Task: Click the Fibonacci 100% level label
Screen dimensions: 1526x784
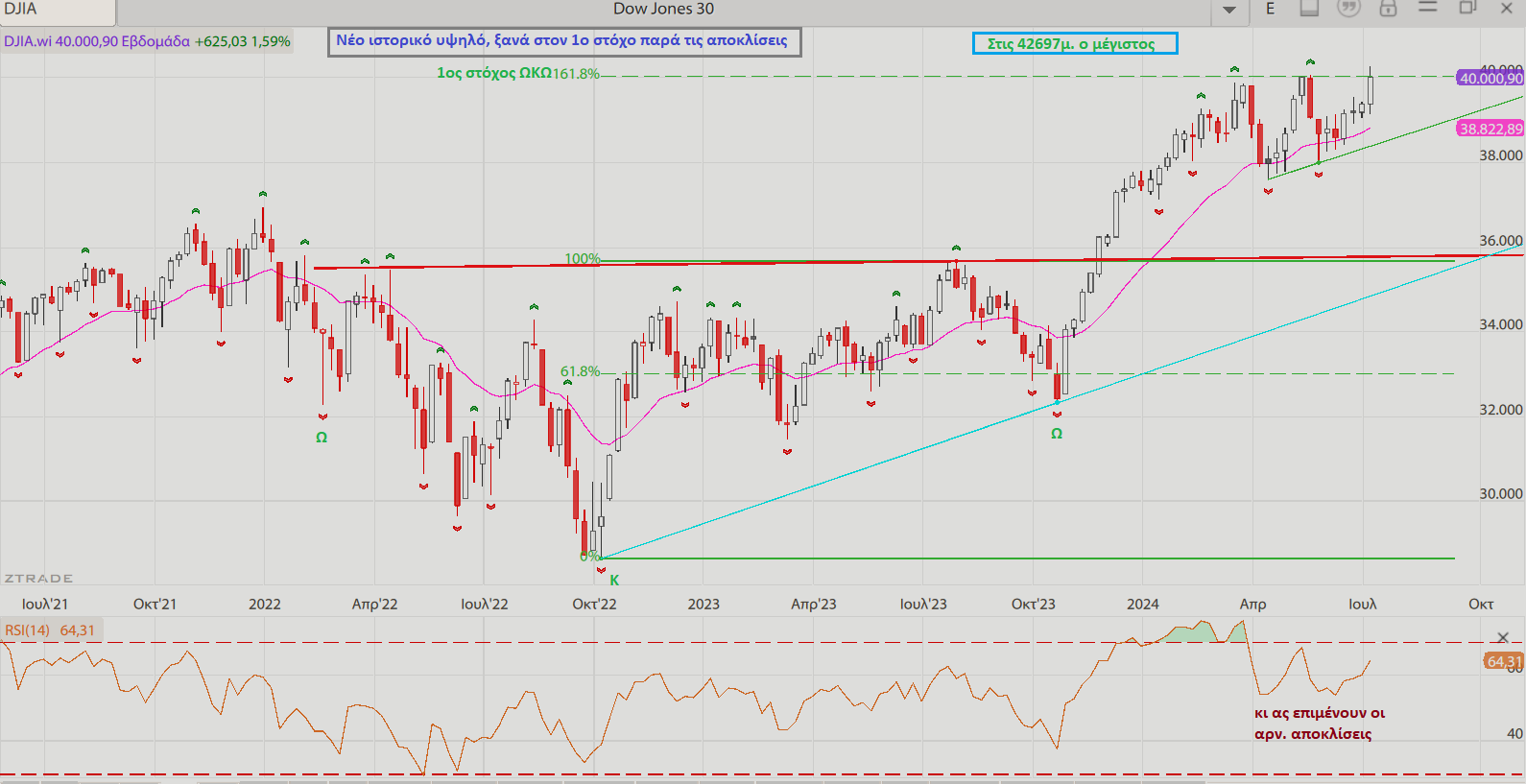Action: tap(582, 259)
